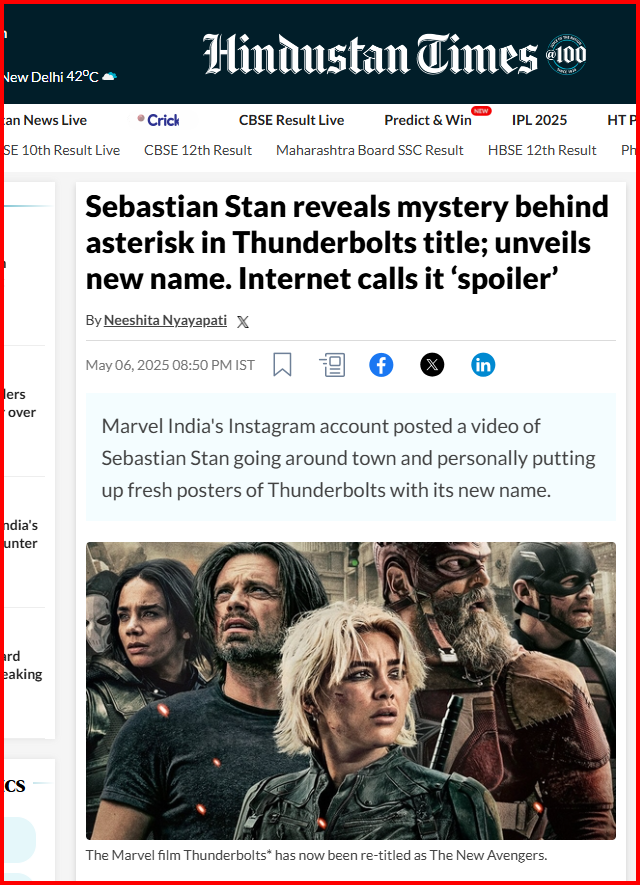Open author Neeshita Nyayapati's page

[x=165, y=321]
